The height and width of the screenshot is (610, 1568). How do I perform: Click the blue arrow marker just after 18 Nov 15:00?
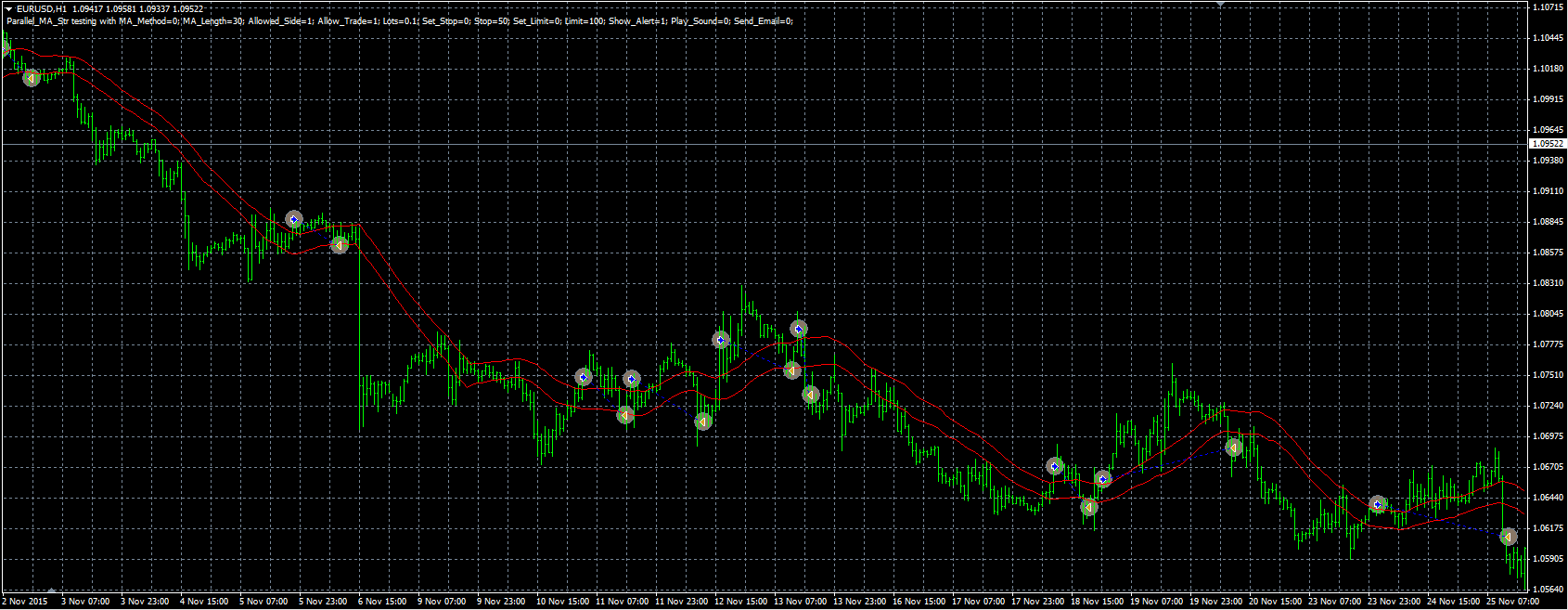click(1103, 479)
